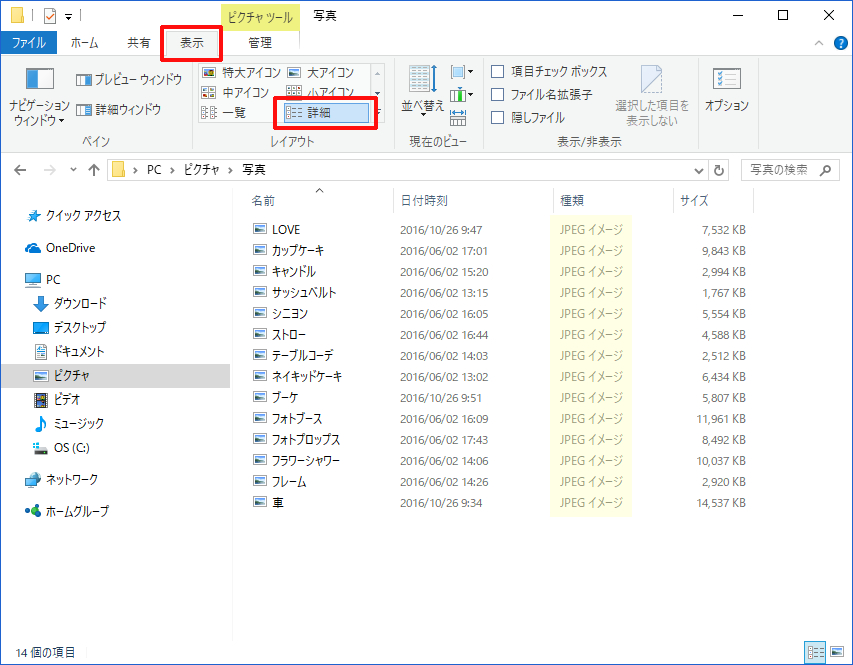Viewport: 853px width, 665px height.
Task: Select OneDrive in navigation pane
Action: [x=60, y=248]
